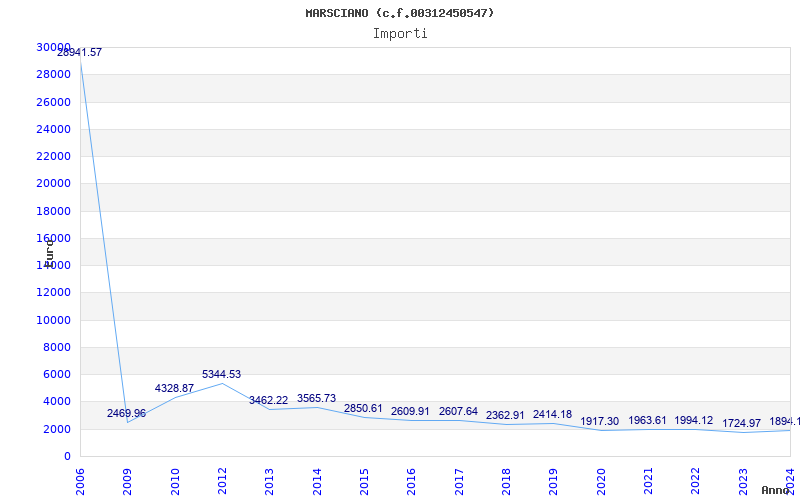Select the 3462.22 data label

(268, 401)
